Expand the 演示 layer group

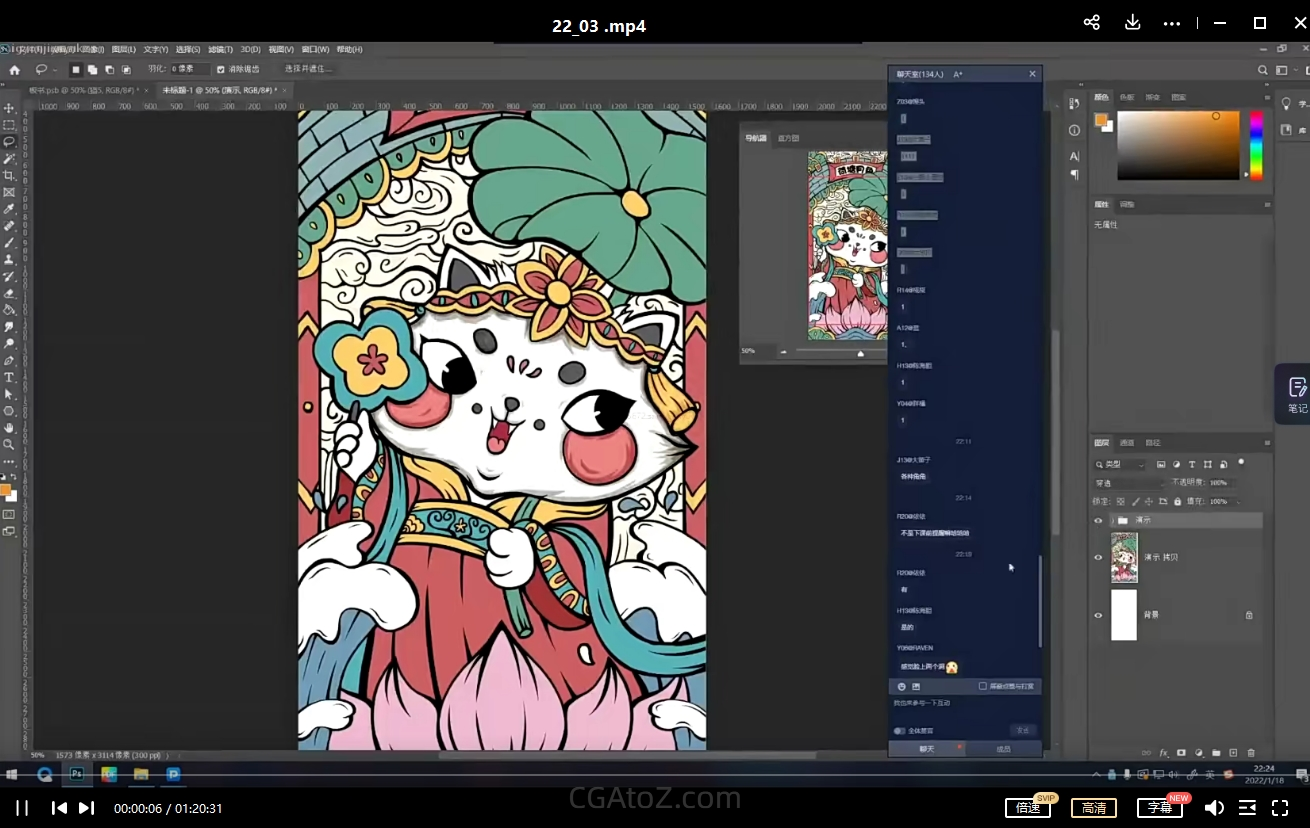(1111, 521)
